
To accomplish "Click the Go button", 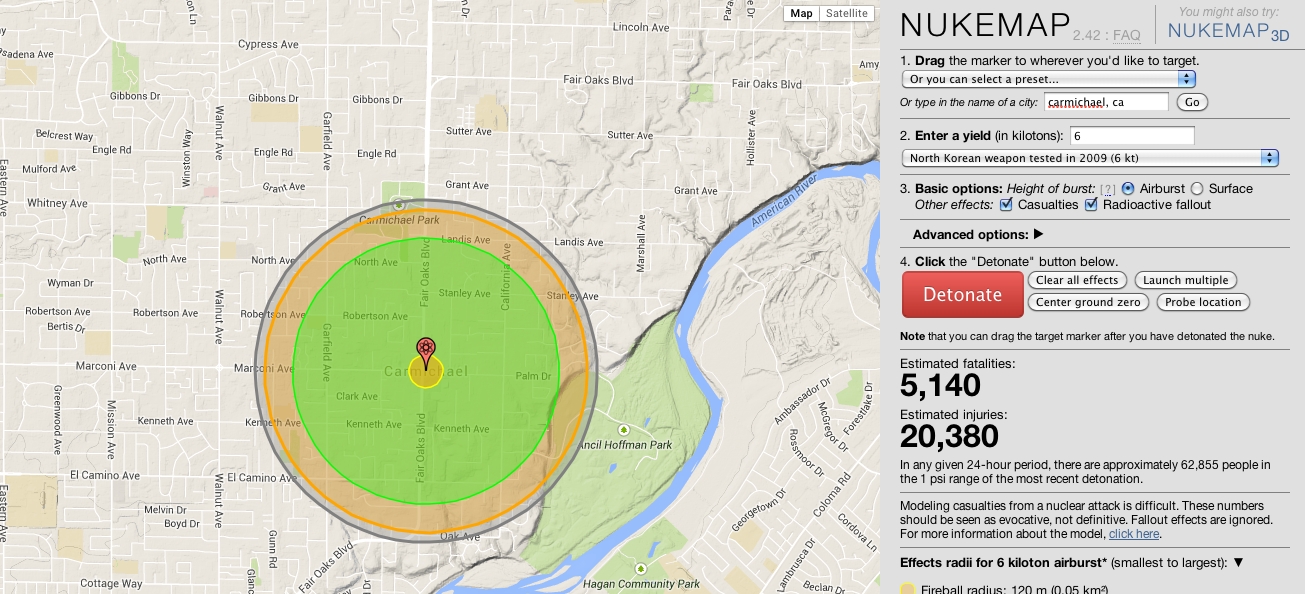I will 1192,102.
